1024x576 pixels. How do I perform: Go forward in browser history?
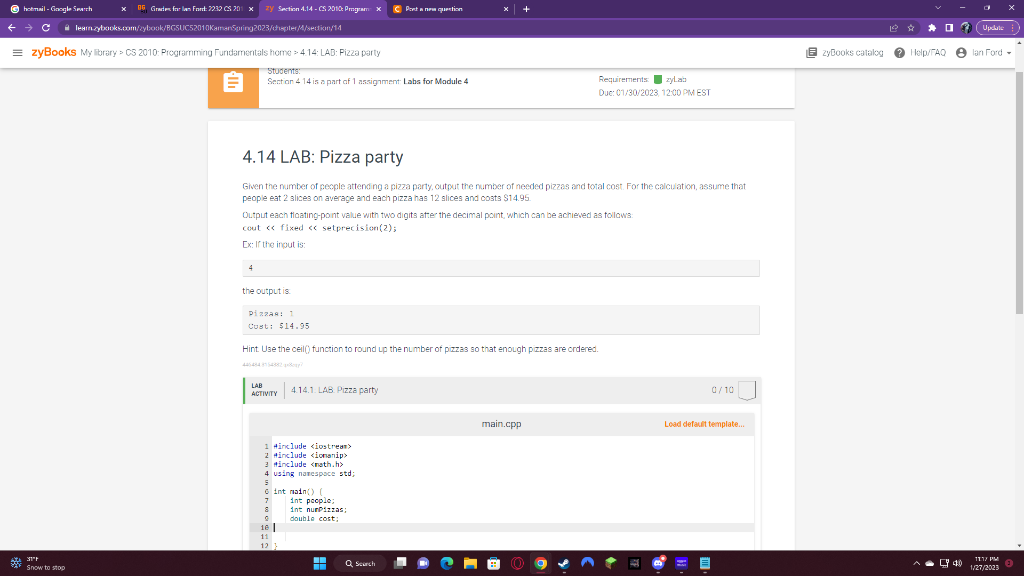tap(29, 27)
